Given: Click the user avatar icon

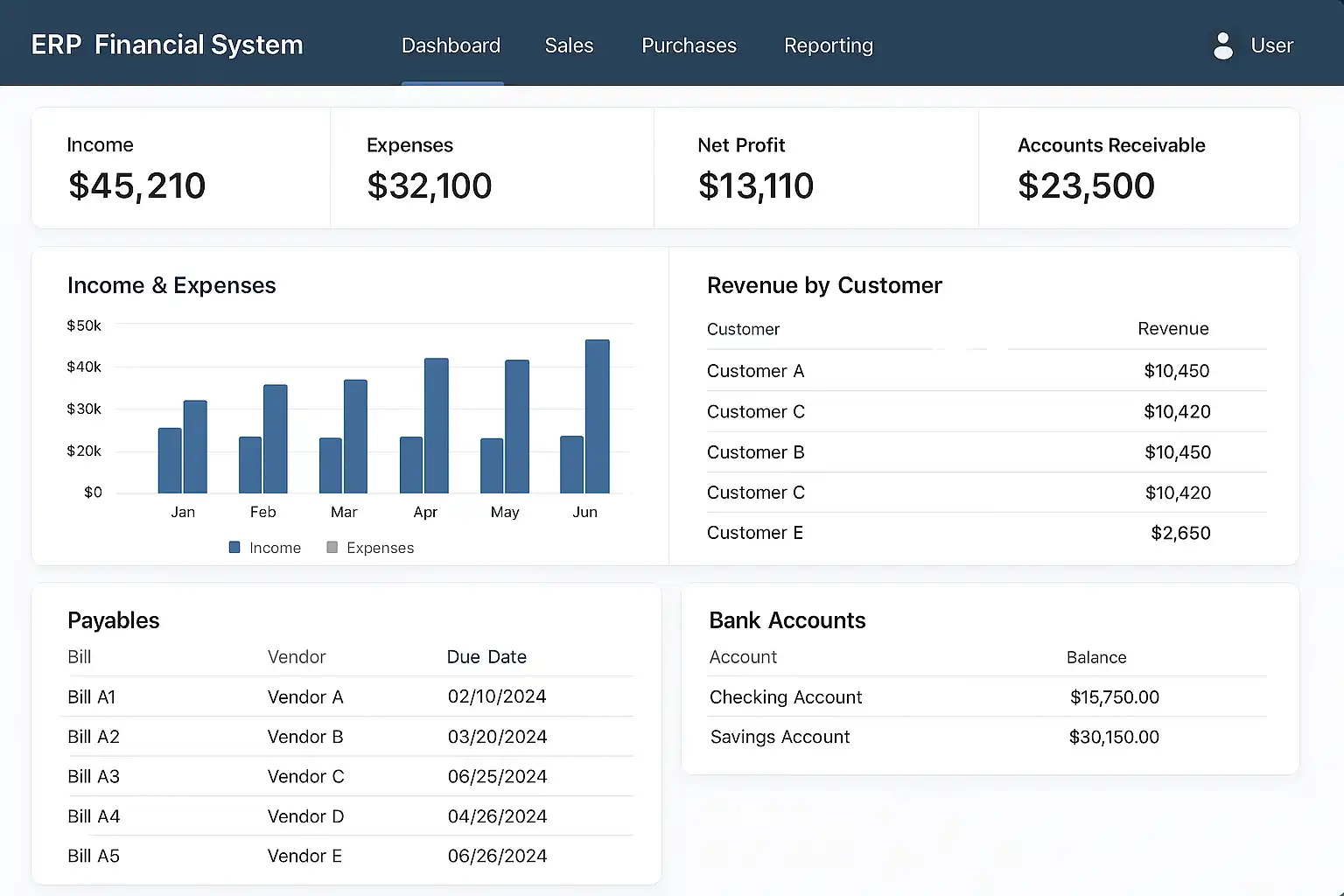Looking at the screenshot, I should click(1223, 45).
